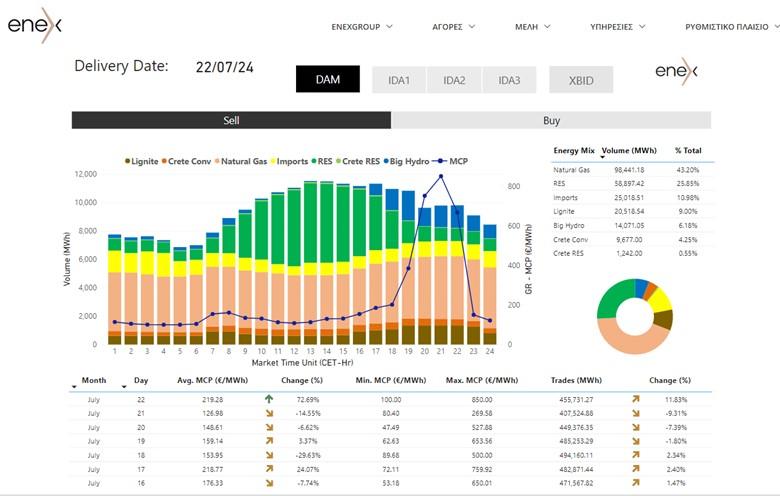Viewport: 780px width, 496px height.
Task: Select the Big Hydro volume 14,071.05
Action: (629, 225)
